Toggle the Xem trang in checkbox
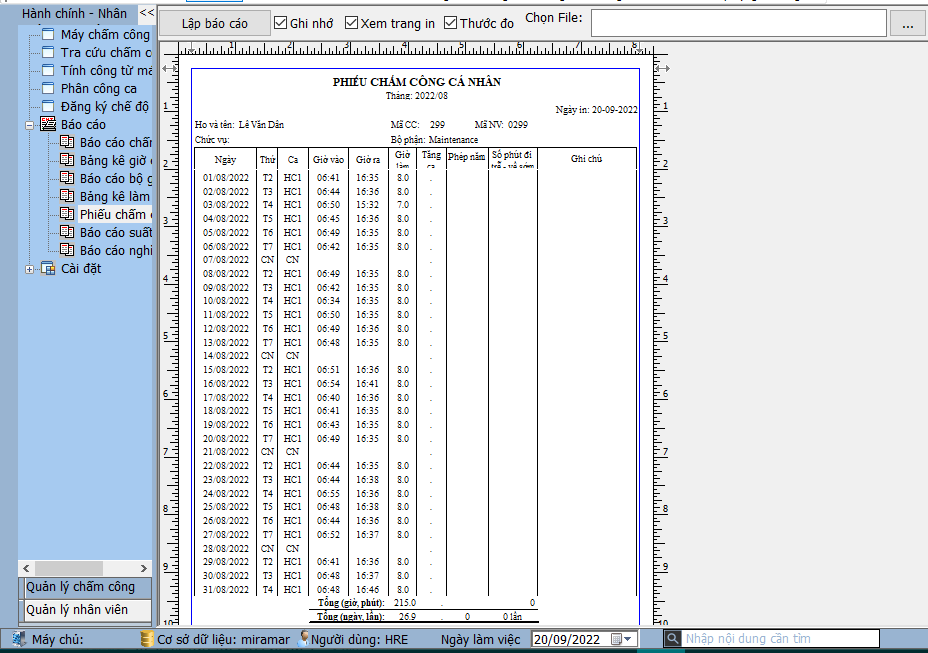Image resolution: width=928 pixels, height=653 pixels. pos(351,23)
